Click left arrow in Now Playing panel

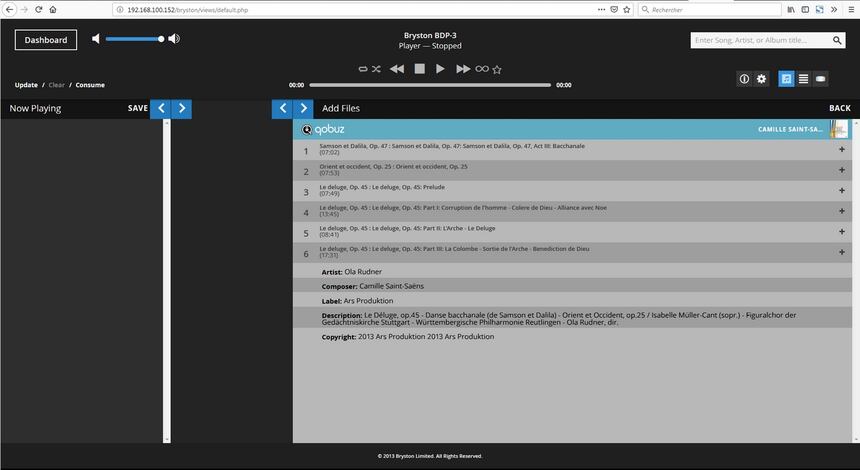click(161, 109)
